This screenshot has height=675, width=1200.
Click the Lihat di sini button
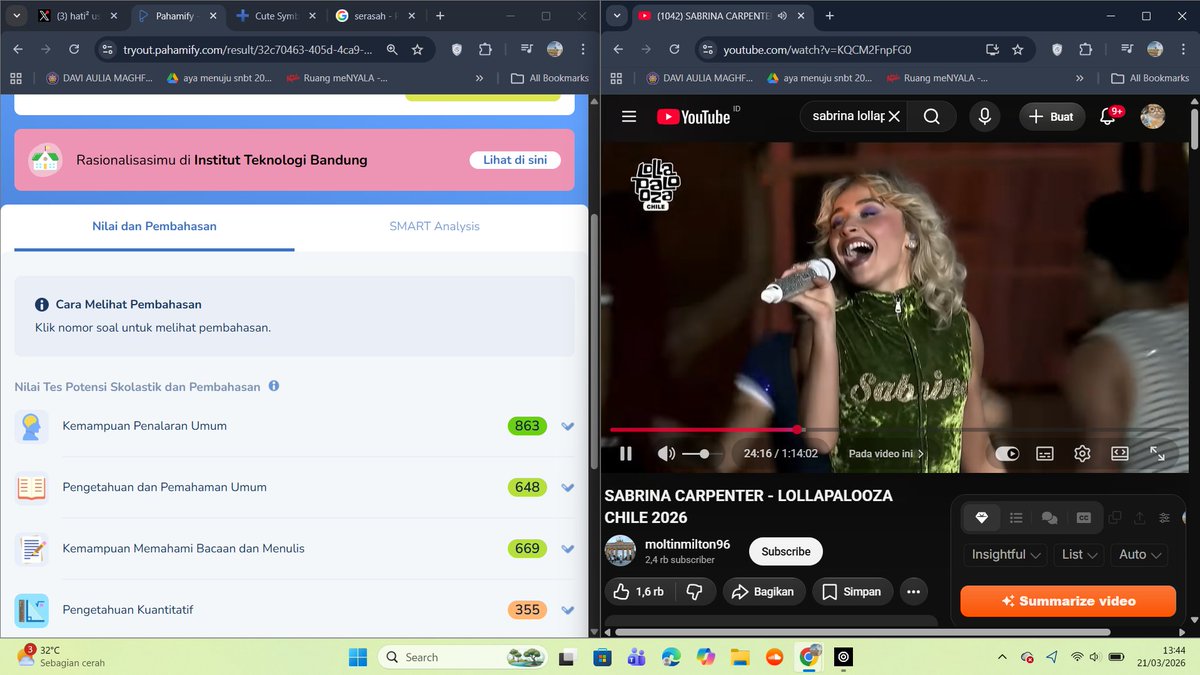515,160
